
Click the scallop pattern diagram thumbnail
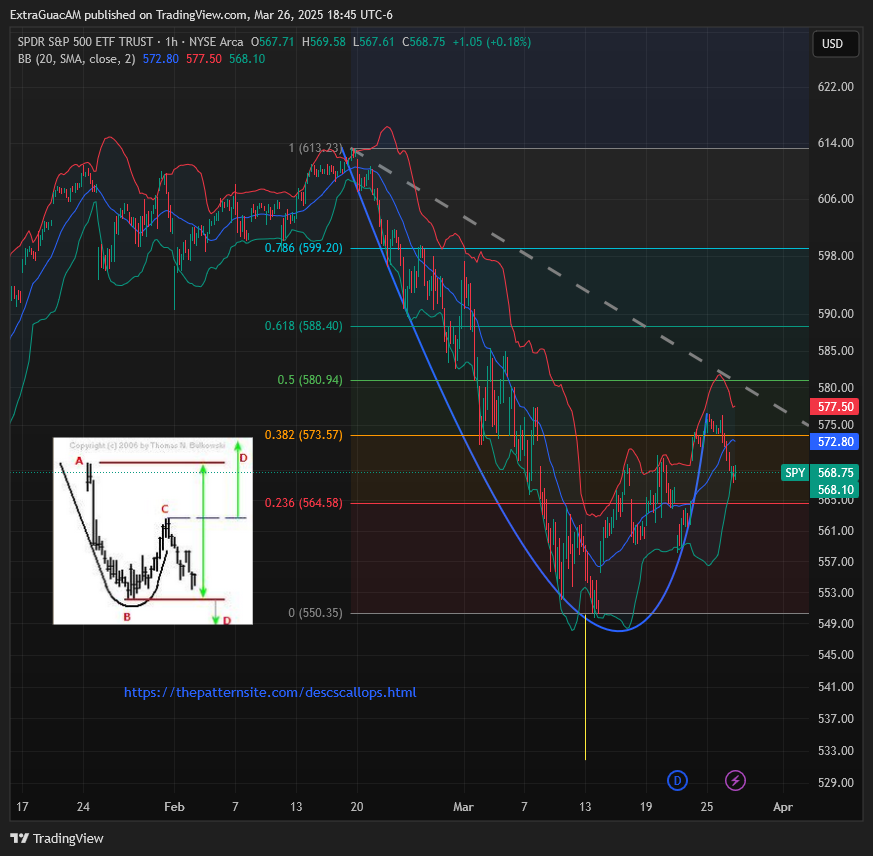tap(153, 531)
